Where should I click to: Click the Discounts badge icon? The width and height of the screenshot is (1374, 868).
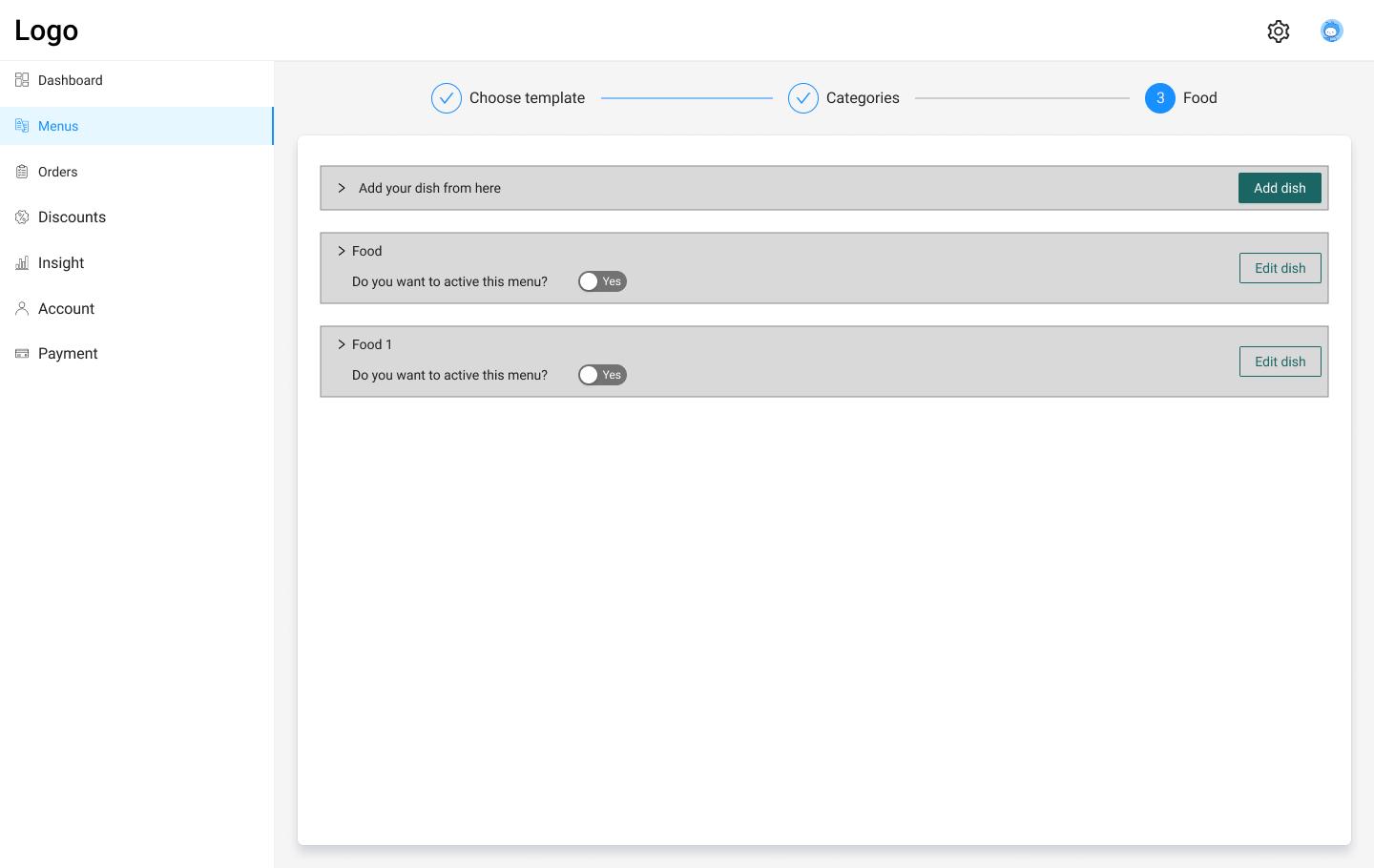22,217
